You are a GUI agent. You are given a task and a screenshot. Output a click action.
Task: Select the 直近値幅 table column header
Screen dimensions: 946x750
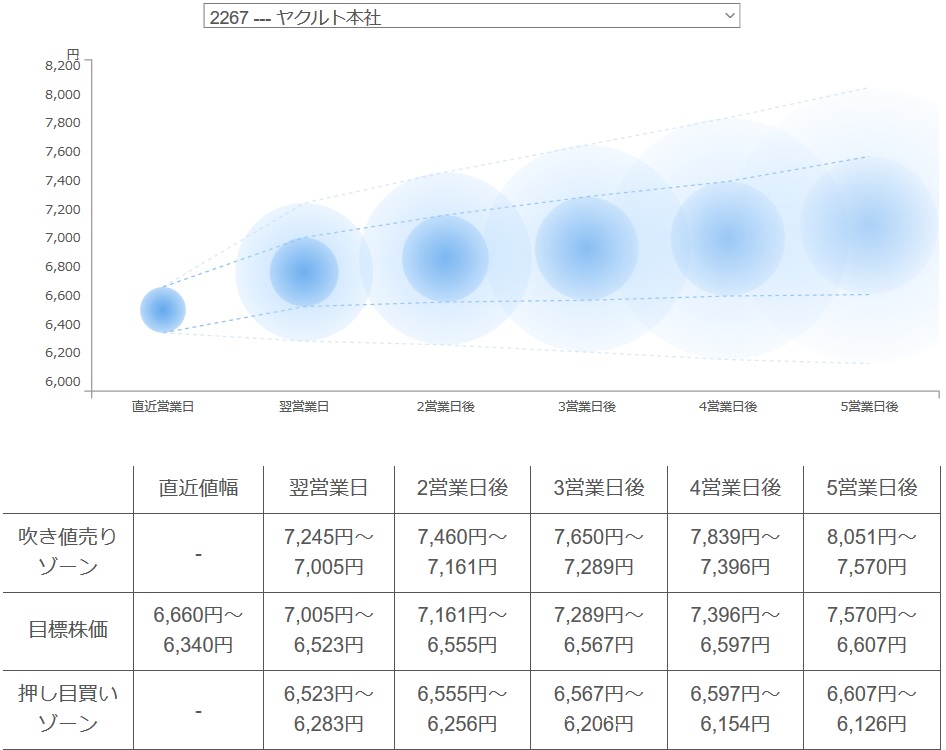[x=198, y=488]
